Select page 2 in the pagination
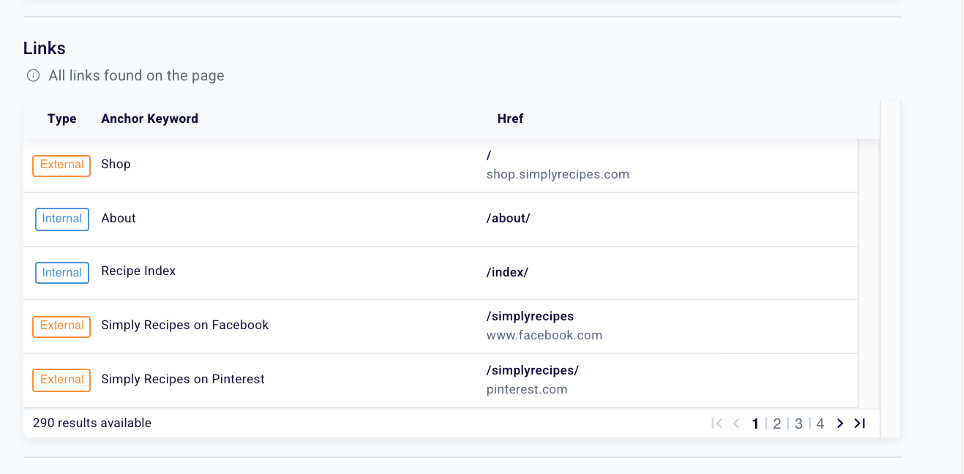 coord(777,424)
